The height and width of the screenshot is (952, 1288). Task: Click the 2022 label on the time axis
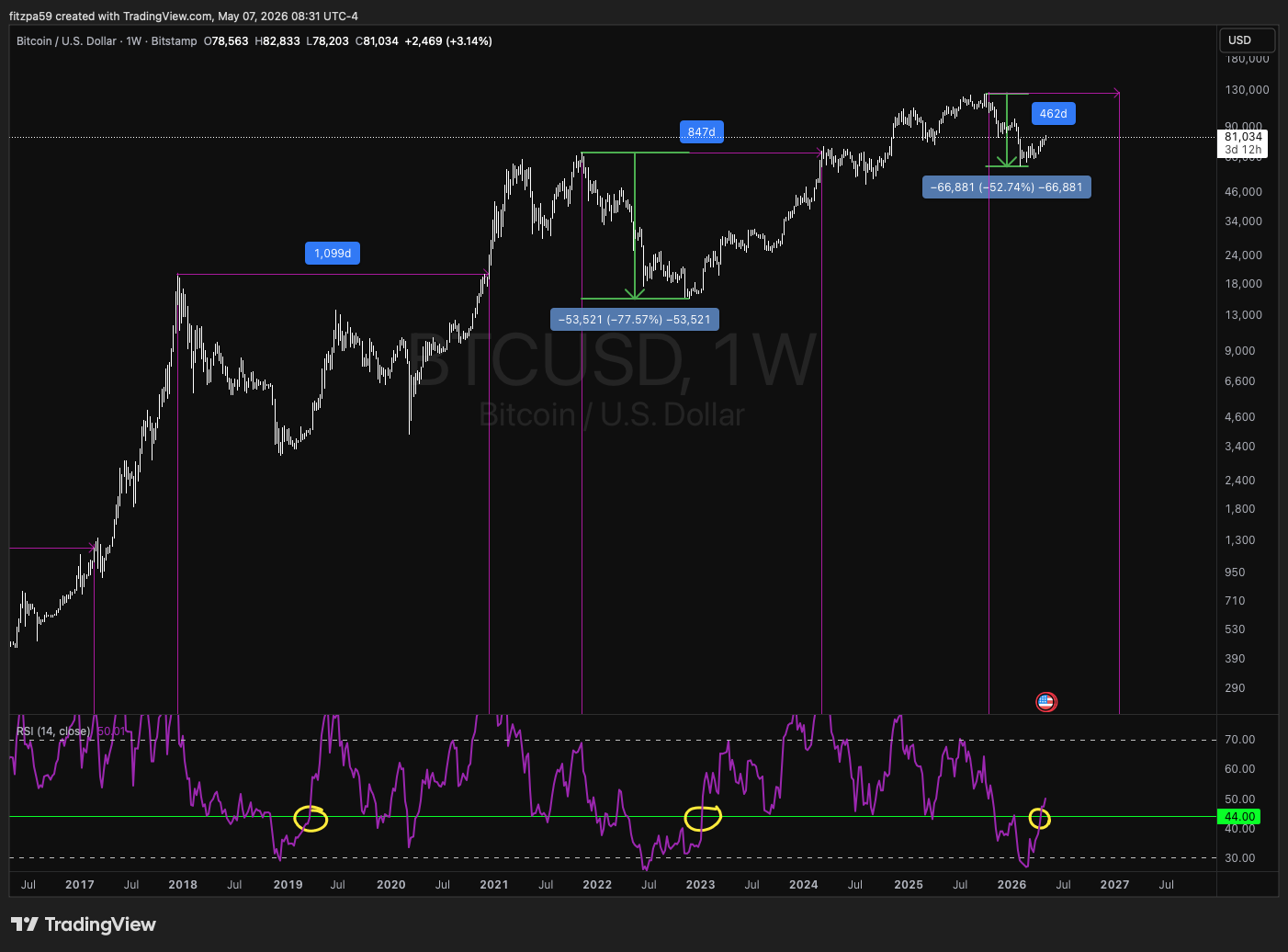[x=597, y=885]
